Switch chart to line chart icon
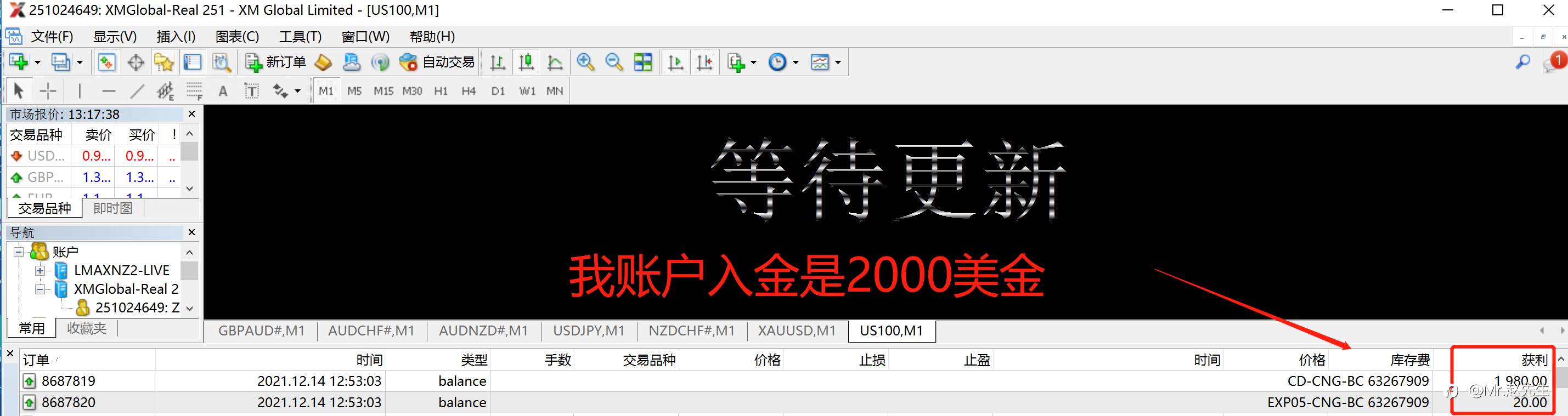The image size is (1568, 416). coord(555,62)
